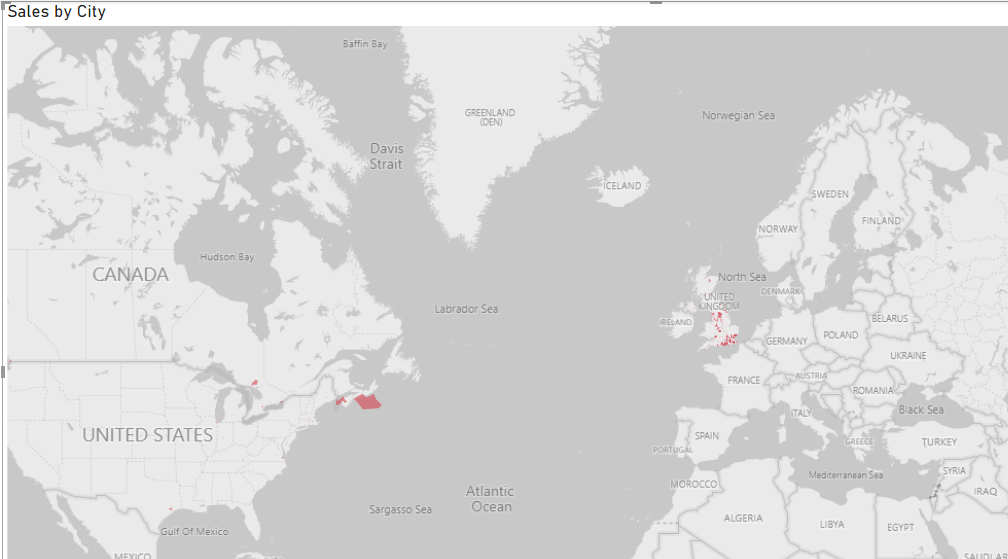The image size is (1008, 559).
Task: Click the EGYPT label
Action: point(900,528)
